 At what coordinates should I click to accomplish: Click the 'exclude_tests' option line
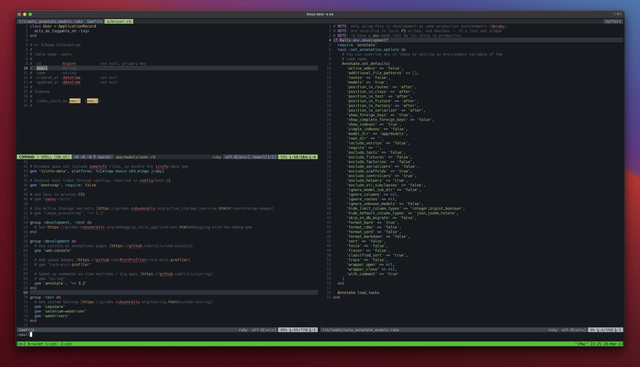(376, 152)
